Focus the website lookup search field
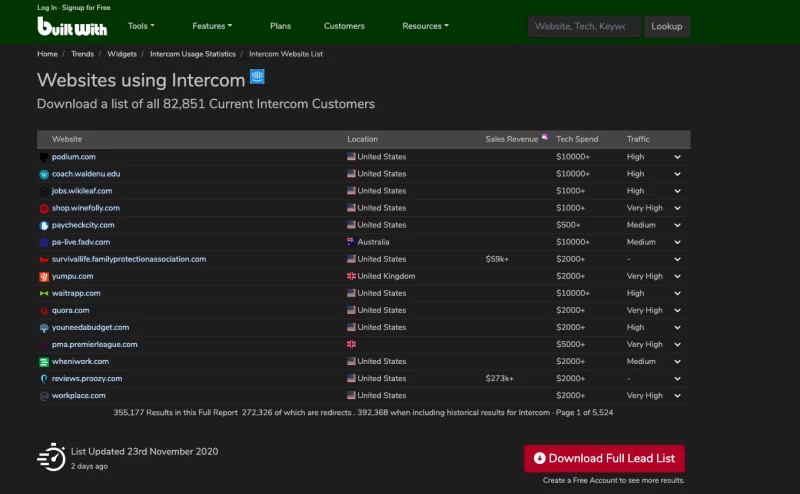 (583, 26)
